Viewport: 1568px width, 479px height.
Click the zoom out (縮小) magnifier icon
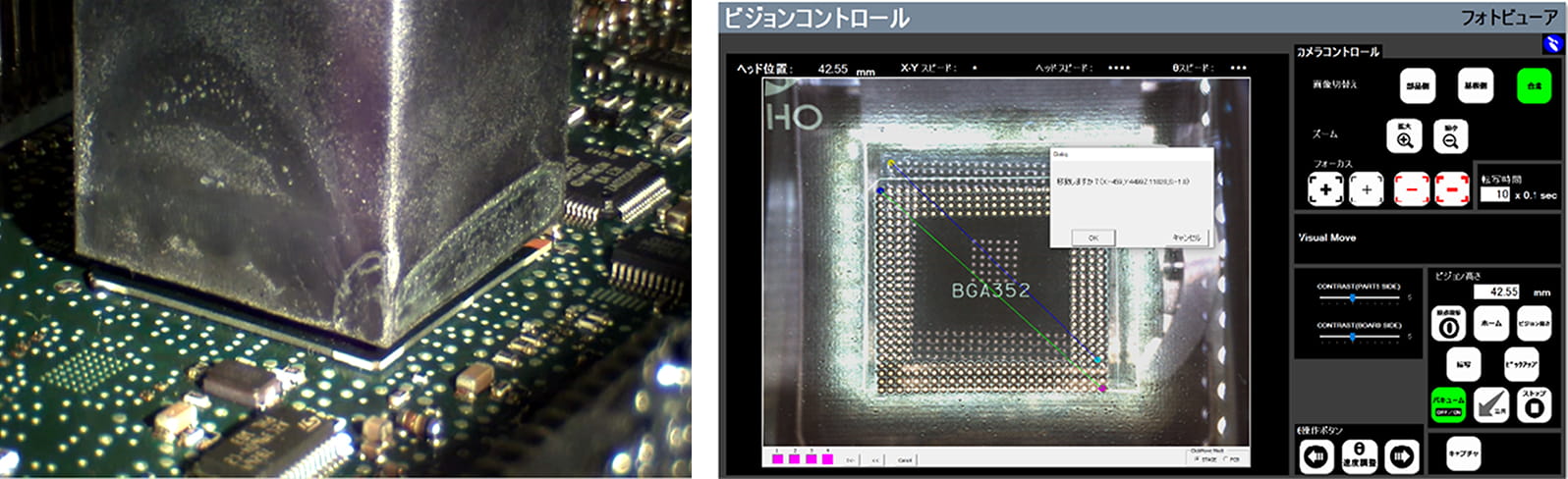click(x=1450, y=135)
